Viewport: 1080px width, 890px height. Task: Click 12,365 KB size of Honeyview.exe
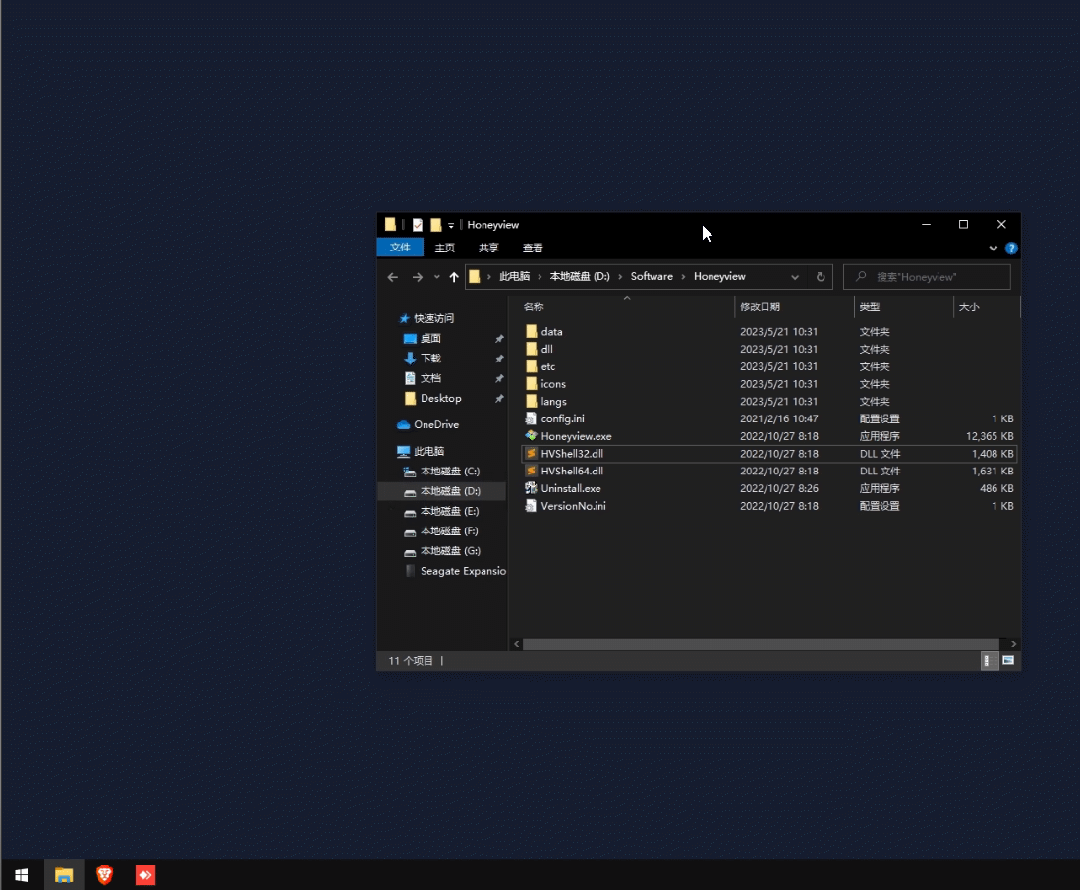[989, 436]
